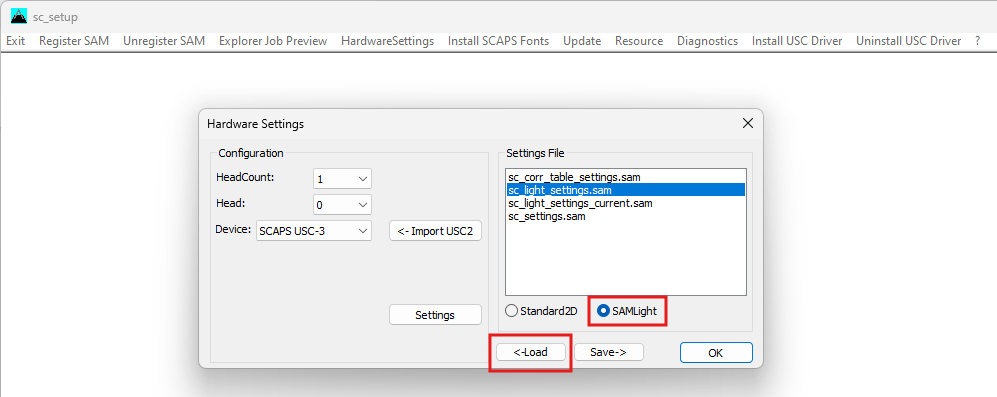Image resolution: width=997 pixels, height=397 pixels.
Task: Open the Resource menu
Action: point(639,41)
